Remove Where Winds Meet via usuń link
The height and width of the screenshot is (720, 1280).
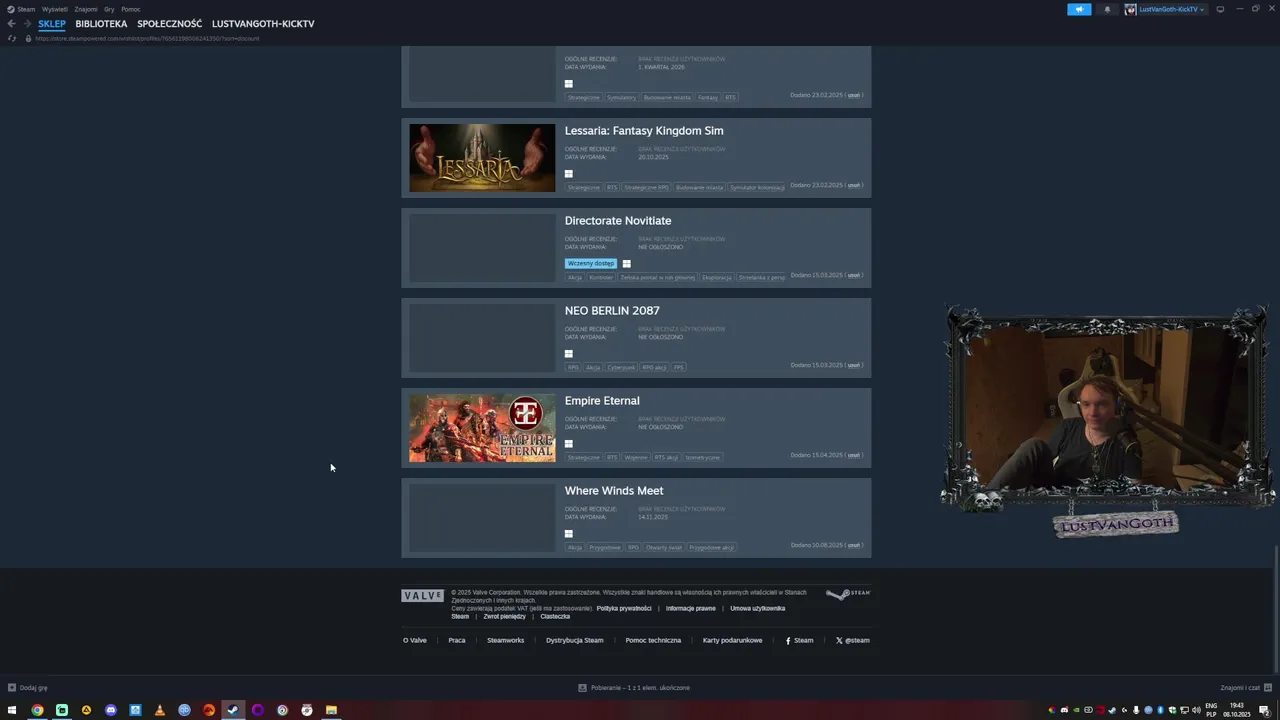(x=854, y=545)
